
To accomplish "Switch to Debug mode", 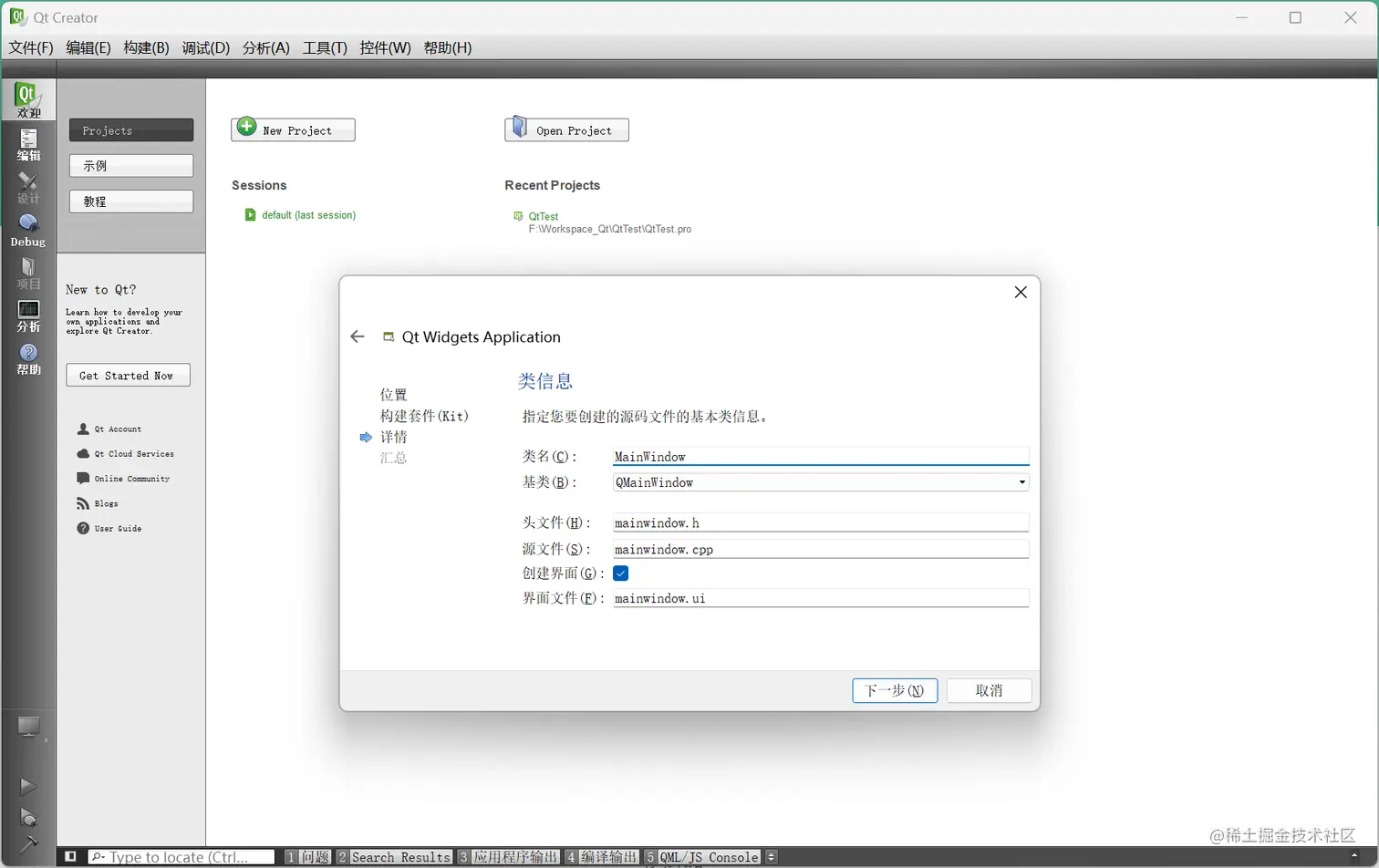I will (x=28, y=230).
